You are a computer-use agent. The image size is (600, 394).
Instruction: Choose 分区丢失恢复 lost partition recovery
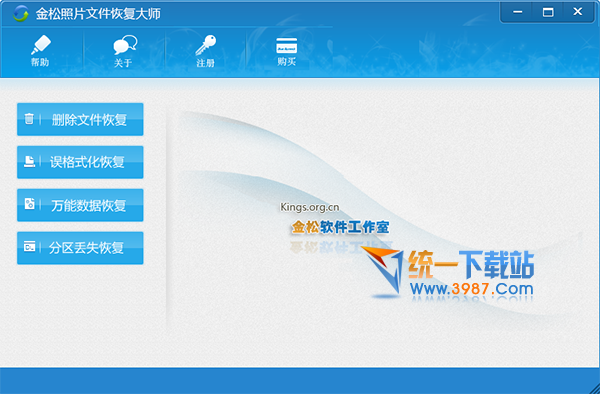80,248
